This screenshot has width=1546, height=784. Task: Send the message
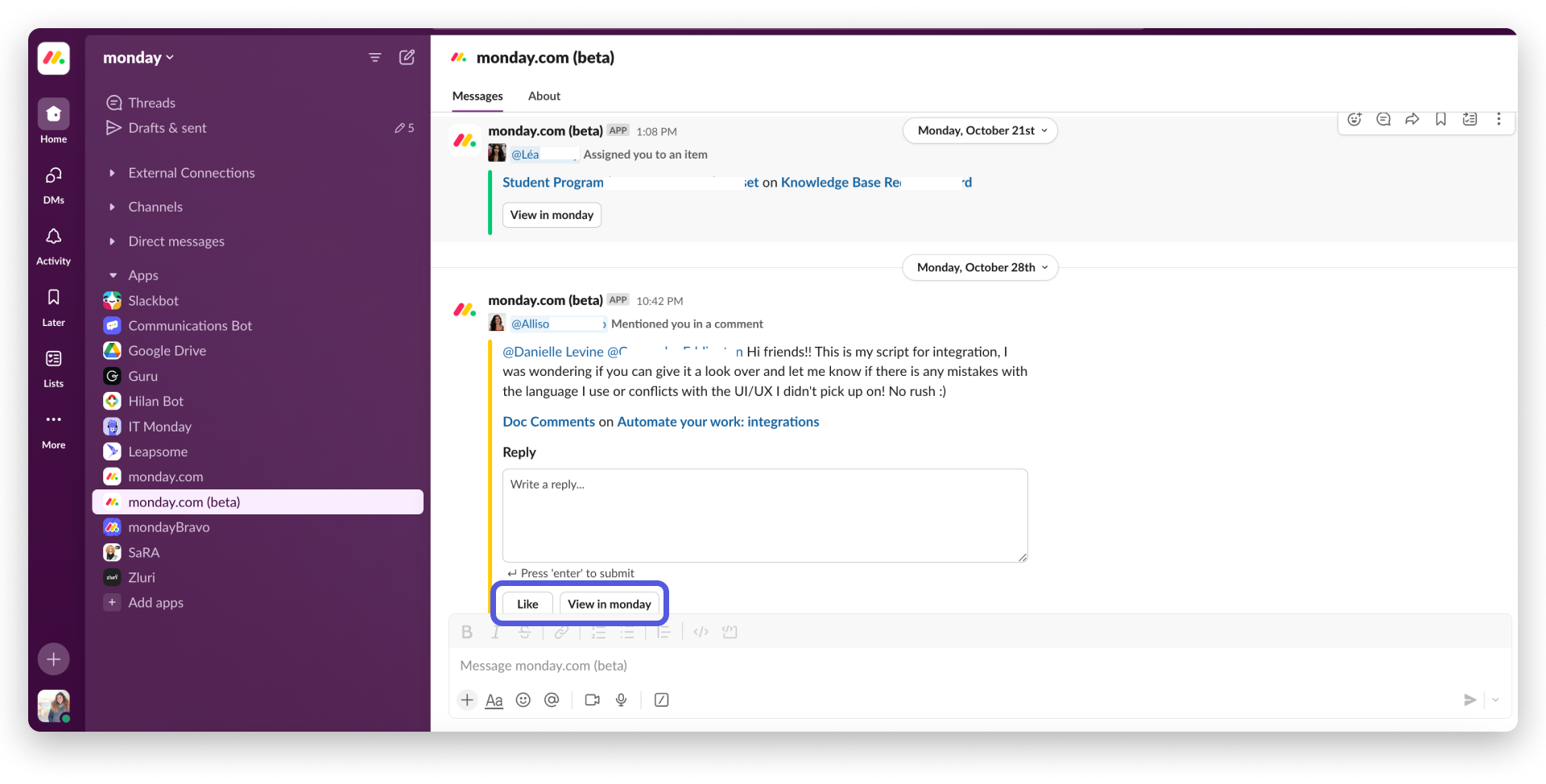(x=1470, y=699)
